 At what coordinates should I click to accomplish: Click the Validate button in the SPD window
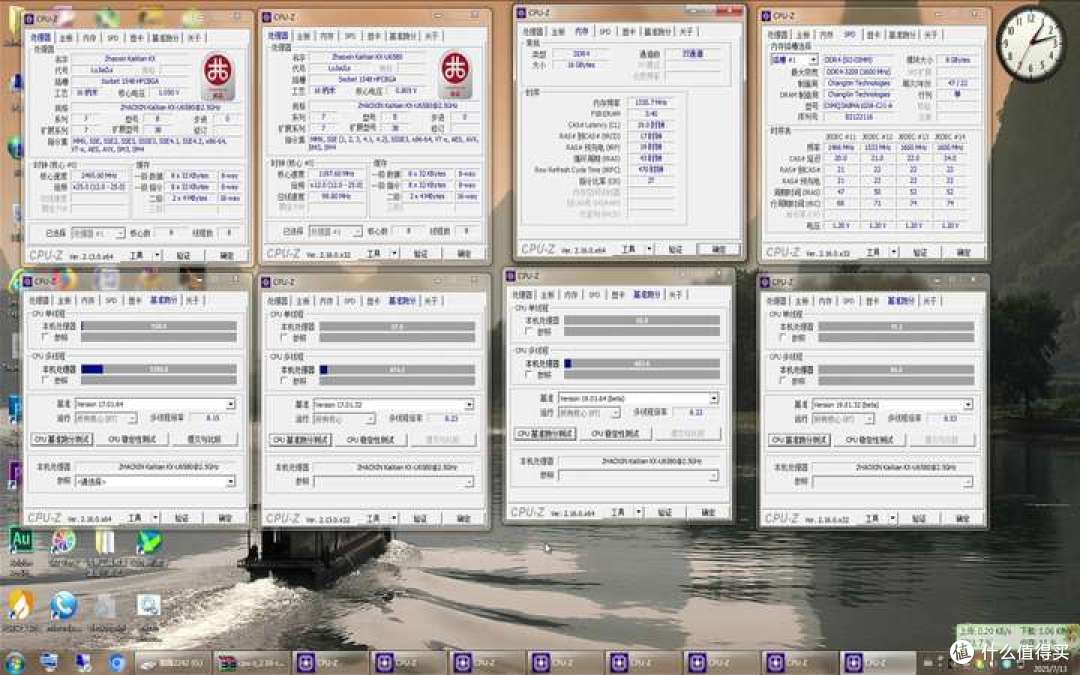pyautogui.click(x=920, y=253)
